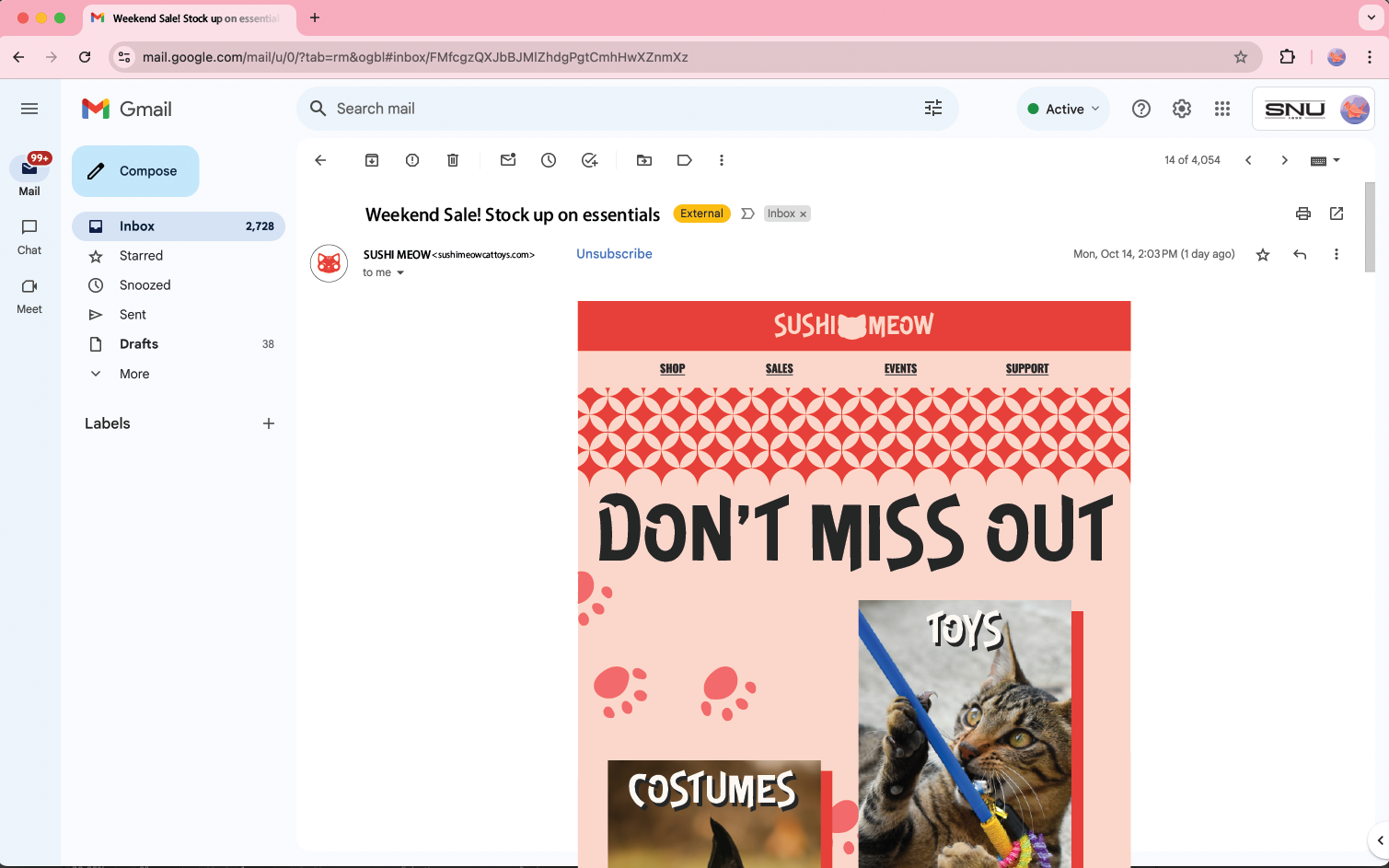Open Gmail settings gear

(1182, 109)
